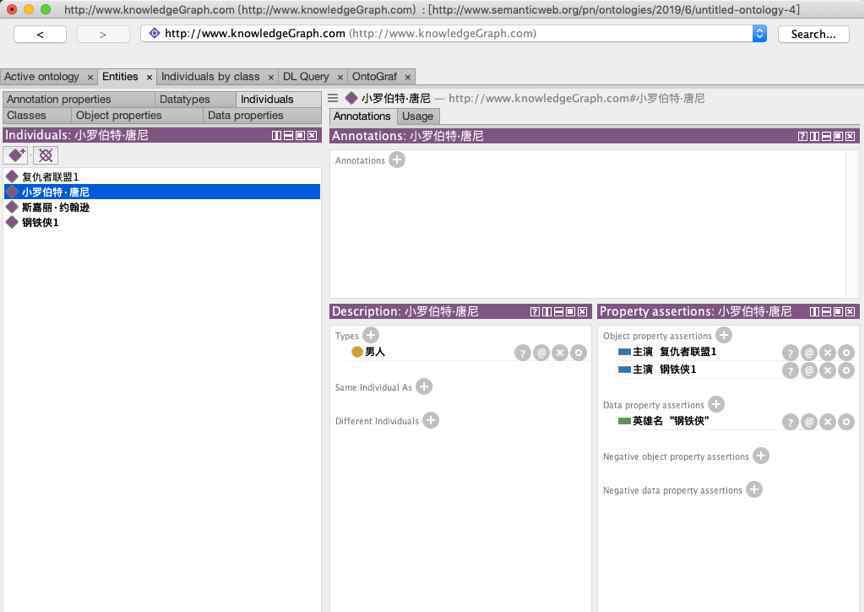Go forward with the > navigation button
This screenshot has width=864, height=612.
click(103, 34)
